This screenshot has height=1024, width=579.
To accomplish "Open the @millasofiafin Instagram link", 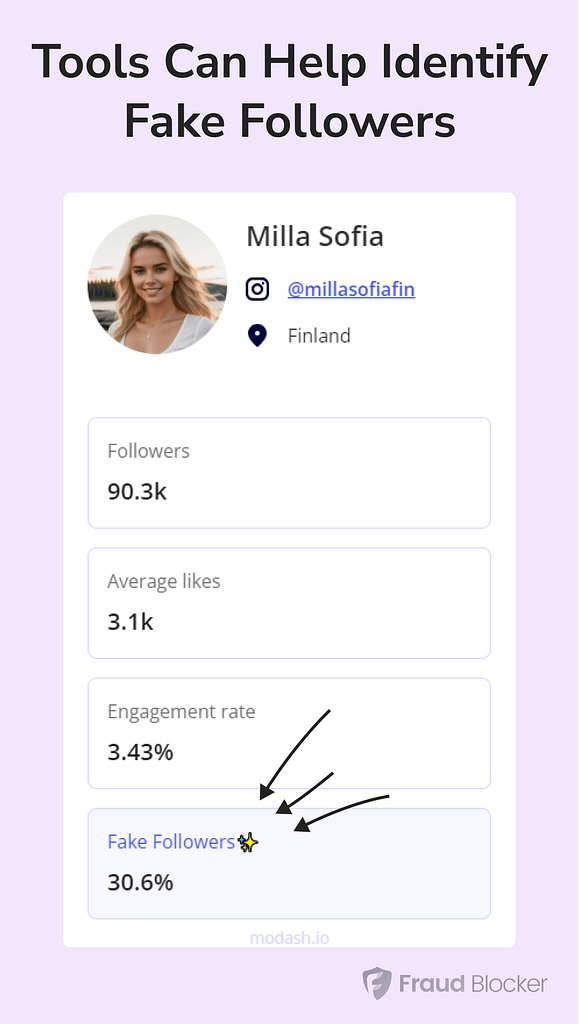I will pyautogui.click(x=351, y=289).
